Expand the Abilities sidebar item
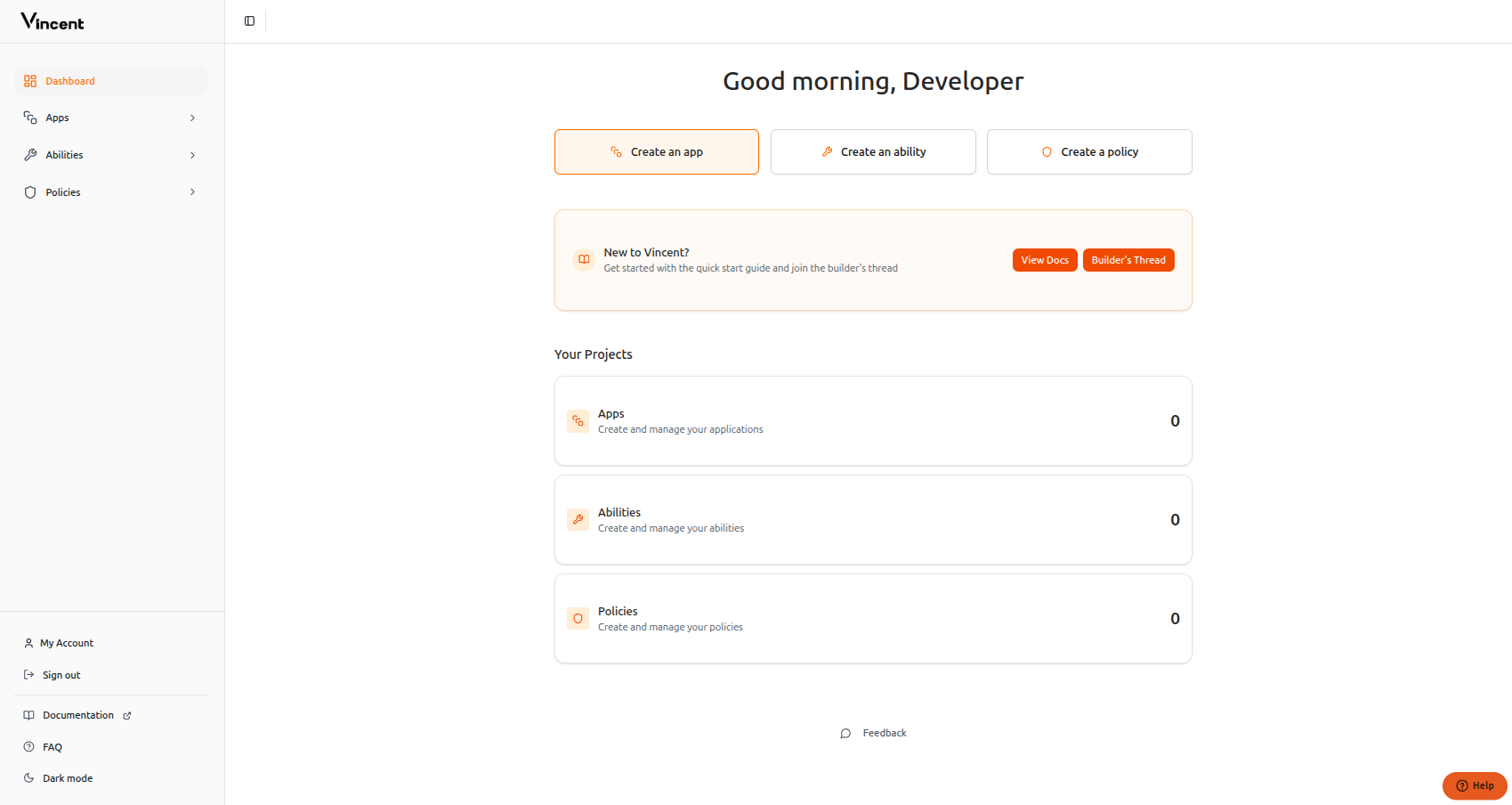 [x=192, y=154]
